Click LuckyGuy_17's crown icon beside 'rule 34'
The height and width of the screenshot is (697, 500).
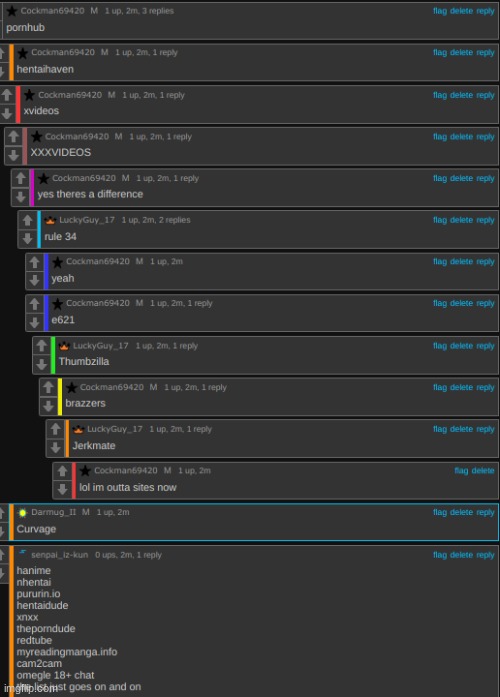50,220
